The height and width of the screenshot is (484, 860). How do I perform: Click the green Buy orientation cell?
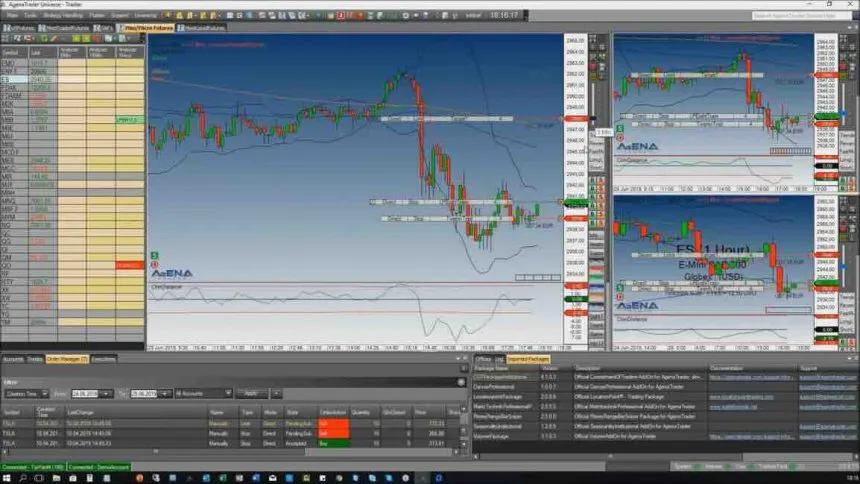click(x=333, y=443)
